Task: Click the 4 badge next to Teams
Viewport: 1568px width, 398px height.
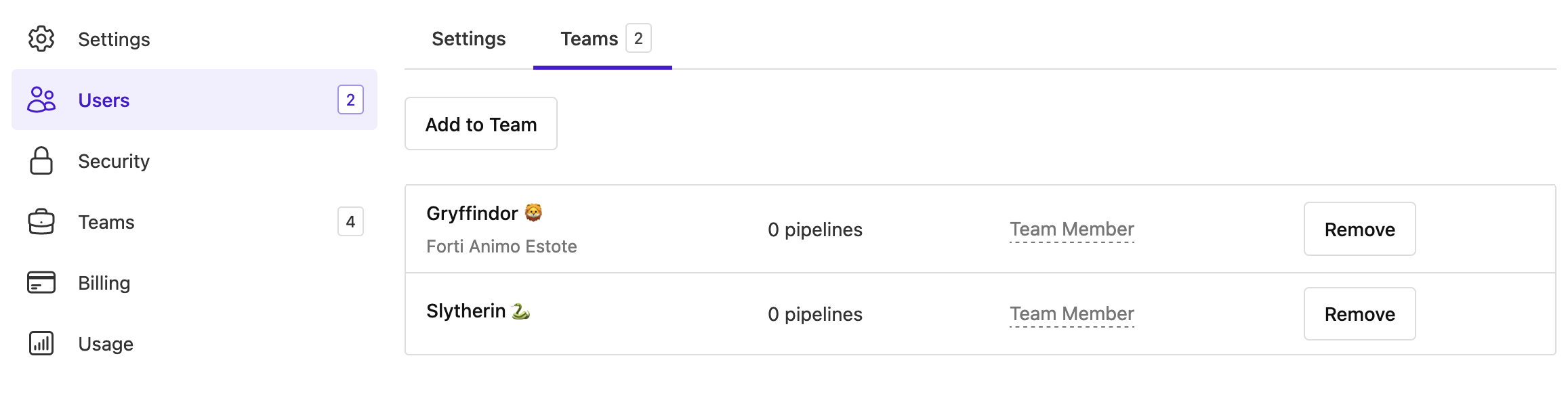Action: tap(350, 221)
